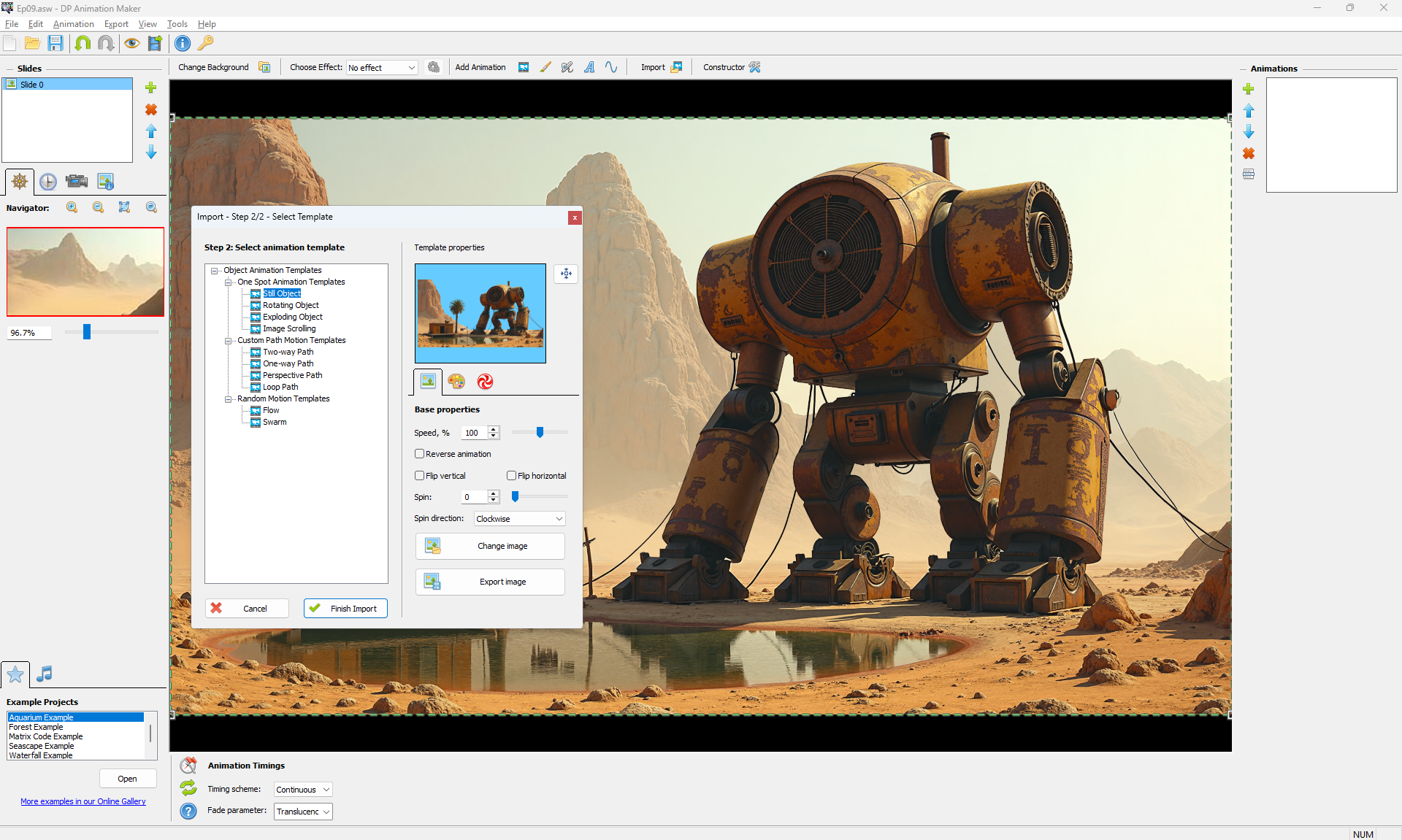Screen dimensions: 1402x840
Task: Collapse Custom Path Motion Templates node
Action: point(229,341)
